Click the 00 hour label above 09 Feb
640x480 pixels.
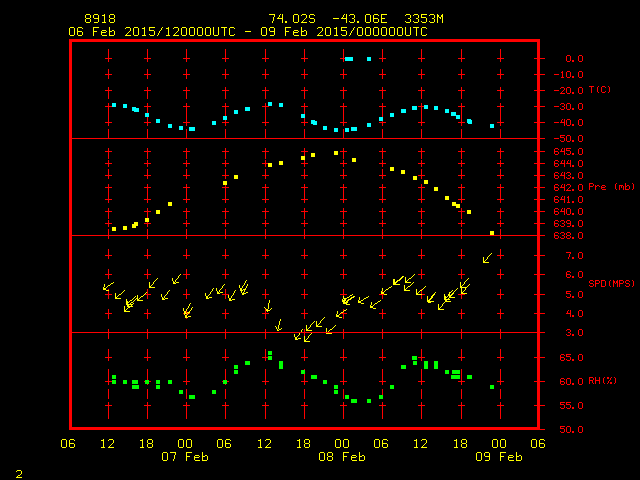point(499,444)
